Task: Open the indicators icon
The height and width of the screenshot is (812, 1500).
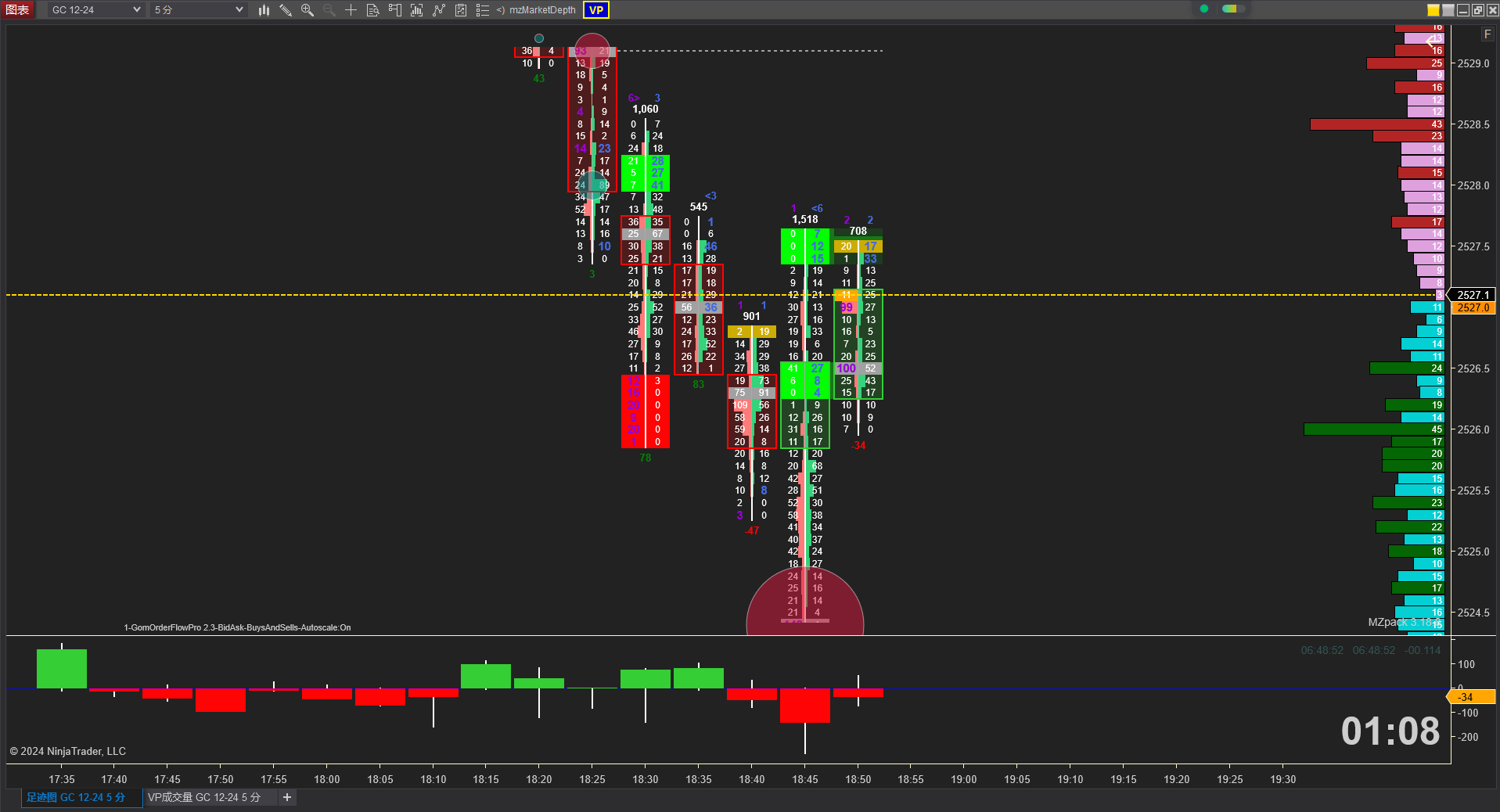Action: click(x=439, y=10)
